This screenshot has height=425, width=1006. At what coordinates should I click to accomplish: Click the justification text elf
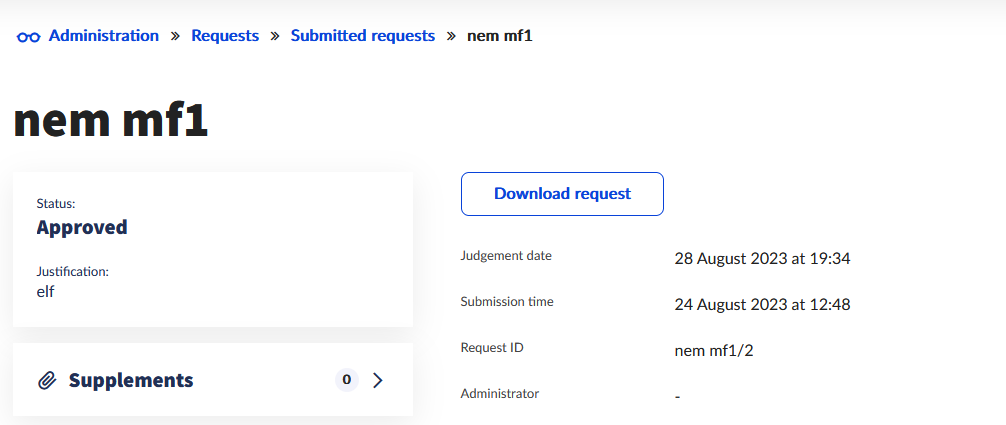(x=46, y=291)
